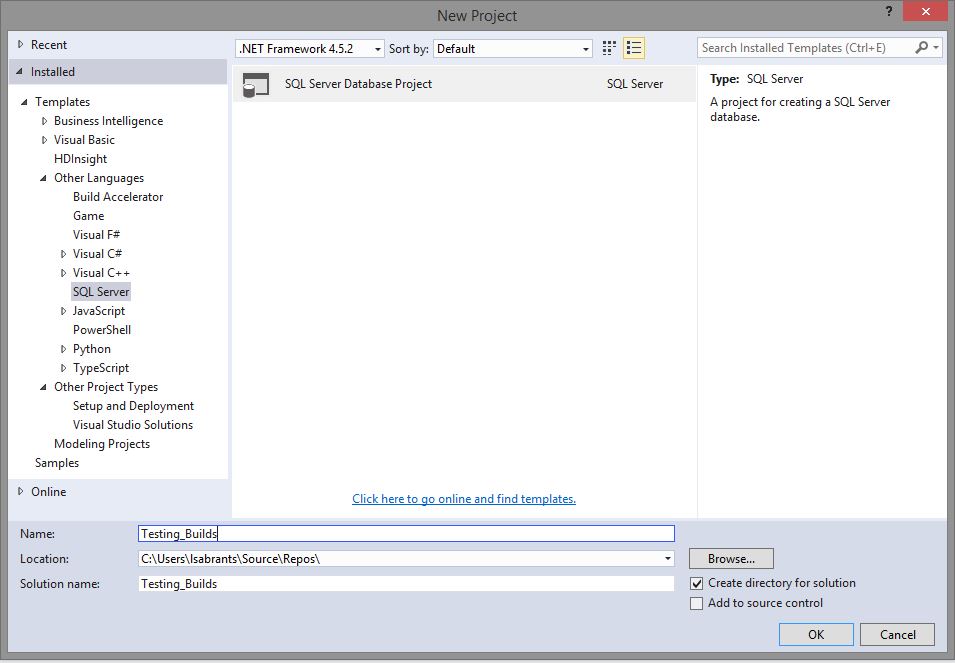Select Visual Studio Solutions category

pos(133,424)
